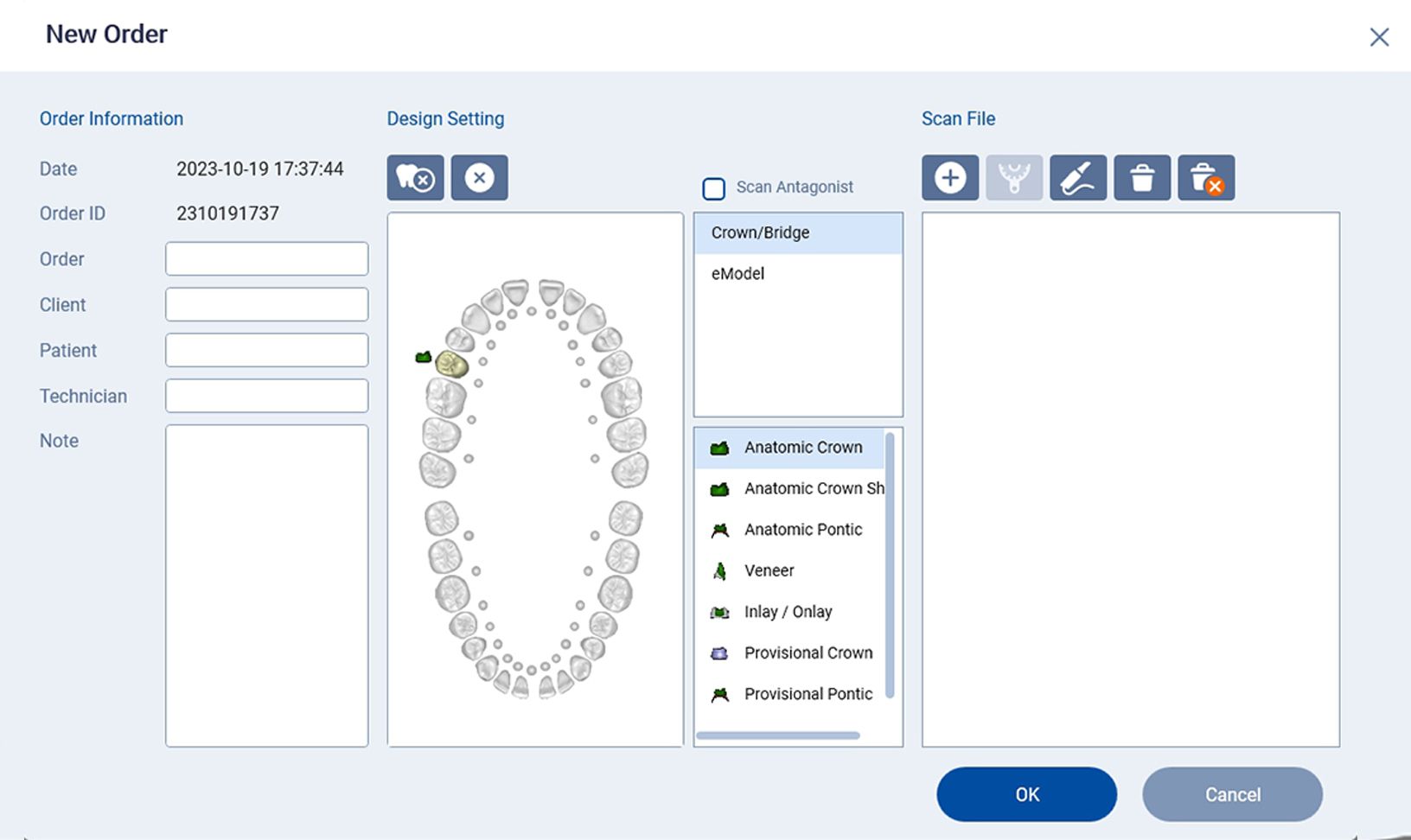
Task: Enable the Scan Antagonist checkbox
Action: coord(713,188)
